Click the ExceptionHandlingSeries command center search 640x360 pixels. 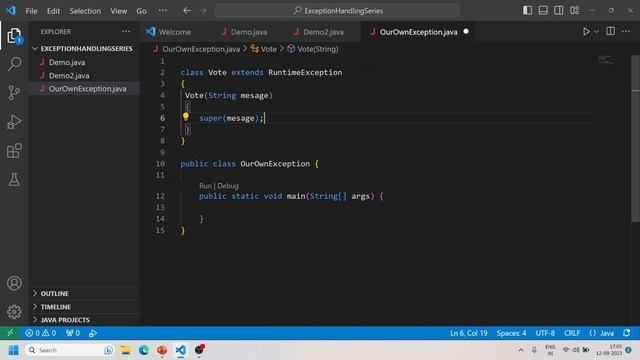point(337,11)
